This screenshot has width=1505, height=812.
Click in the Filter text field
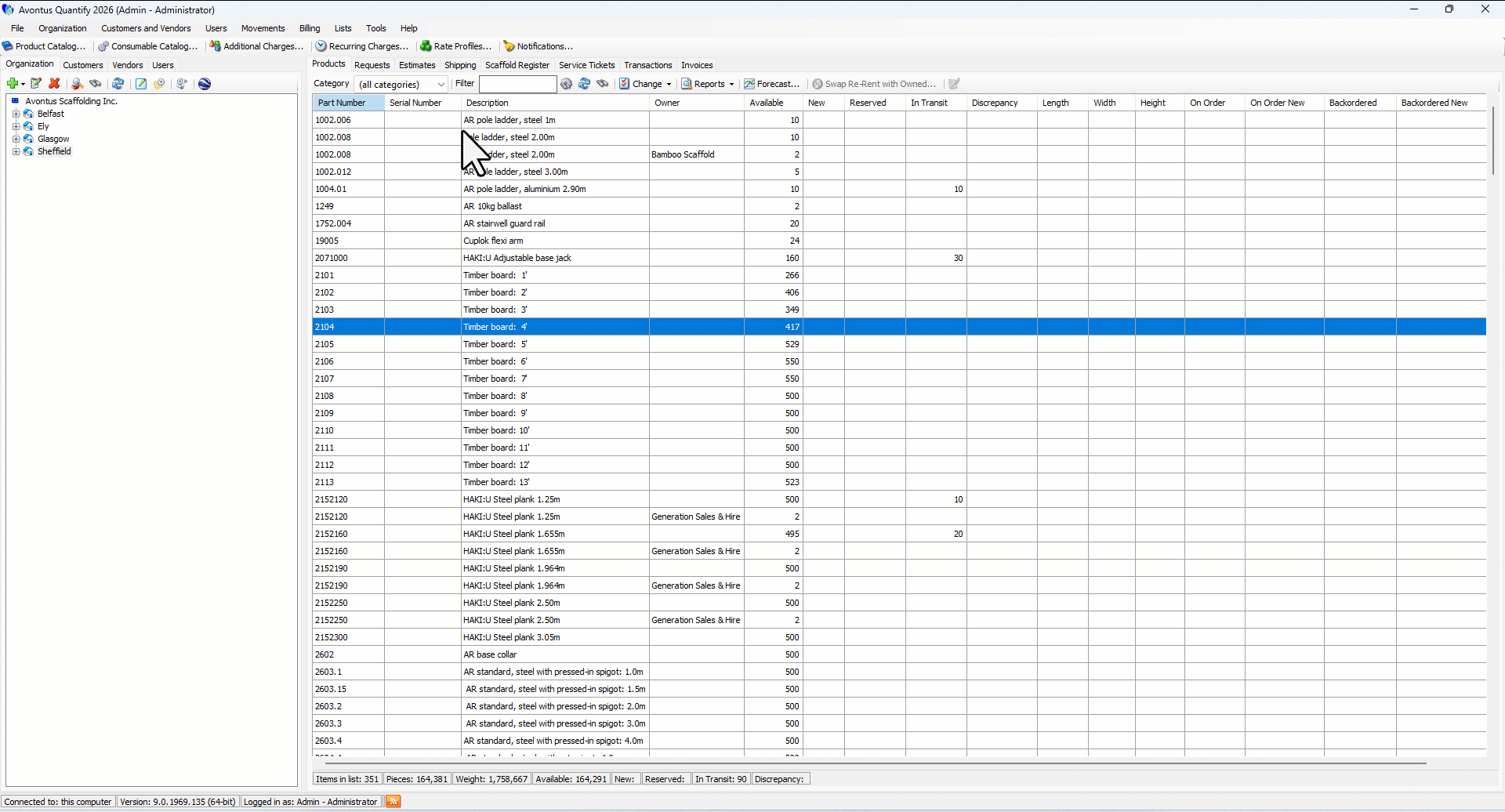[x=518, y=84]
